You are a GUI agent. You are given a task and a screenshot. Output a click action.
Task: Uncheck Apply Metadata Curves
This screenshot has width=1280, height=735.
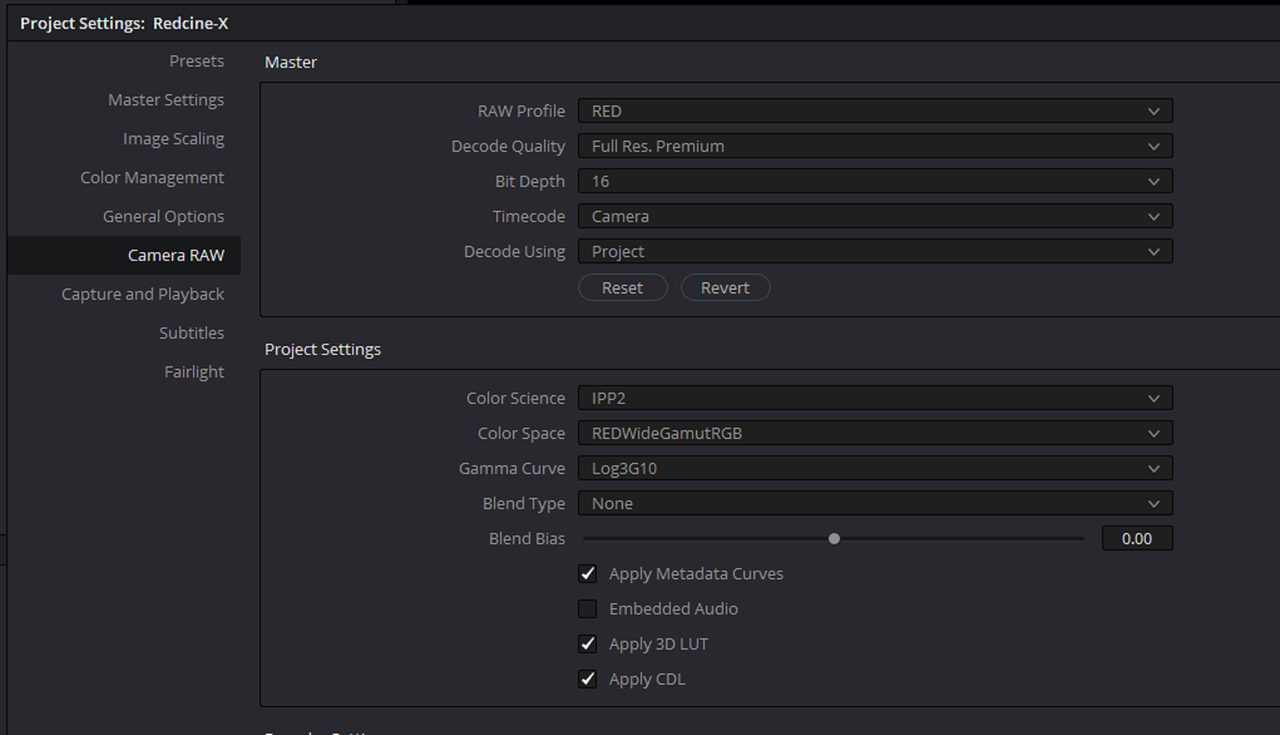click(587, 574)
